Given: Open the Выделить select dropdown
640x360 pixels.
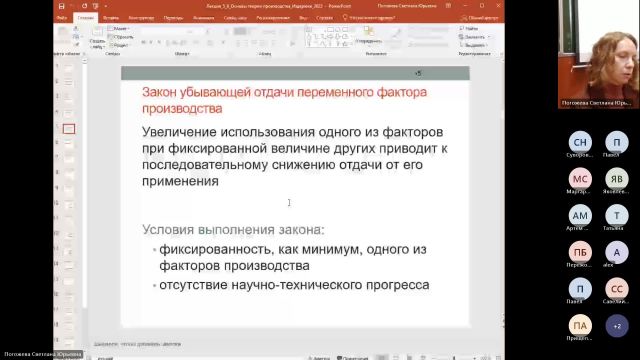Looking at the screenshot, I should pyautogui.click(x=473, y=45).
